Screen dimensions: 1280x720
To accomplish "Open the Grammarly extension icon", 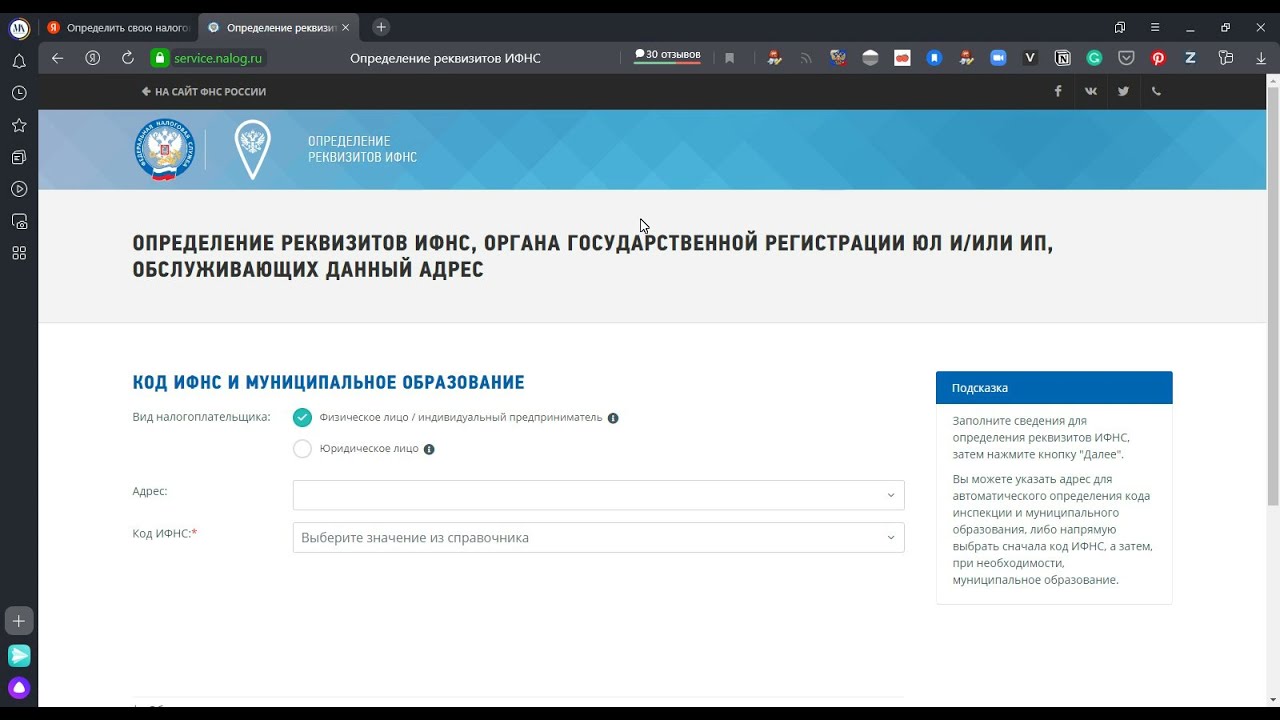I will 1094,58.
